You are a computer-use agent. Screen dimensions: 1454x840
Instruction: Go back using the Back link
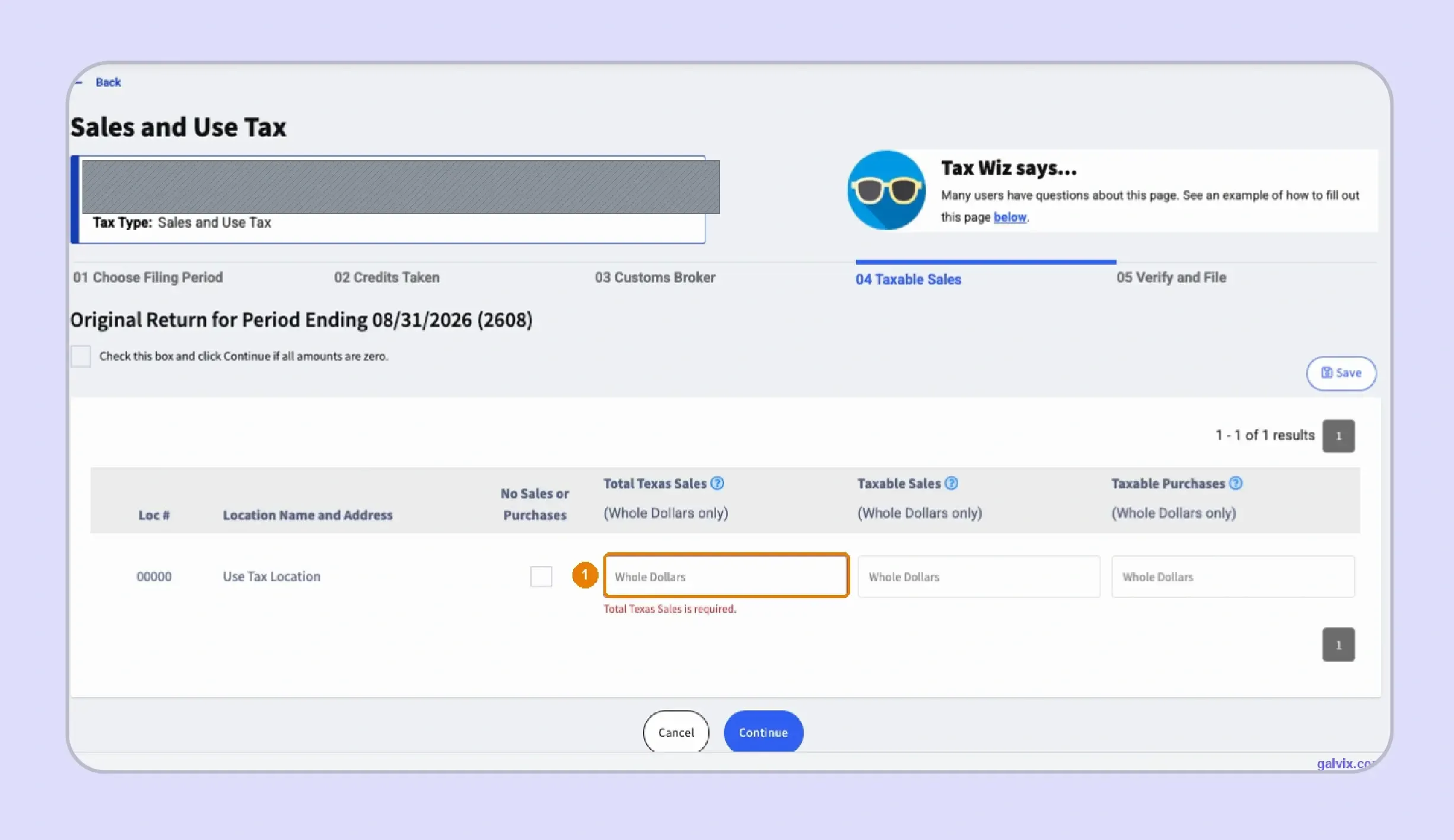click(x=108, y=82)
